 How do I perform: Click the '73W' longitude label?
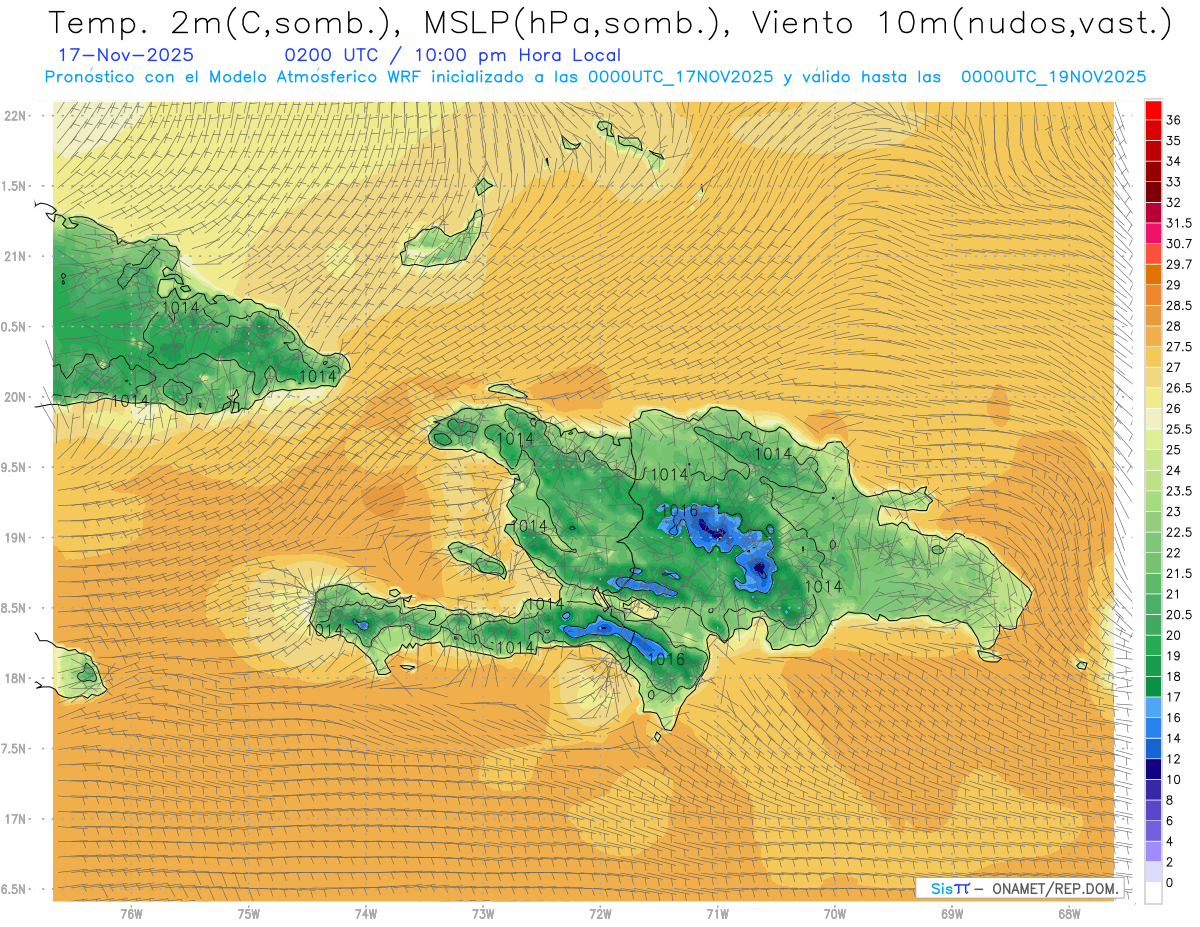(x=483, y=914)
